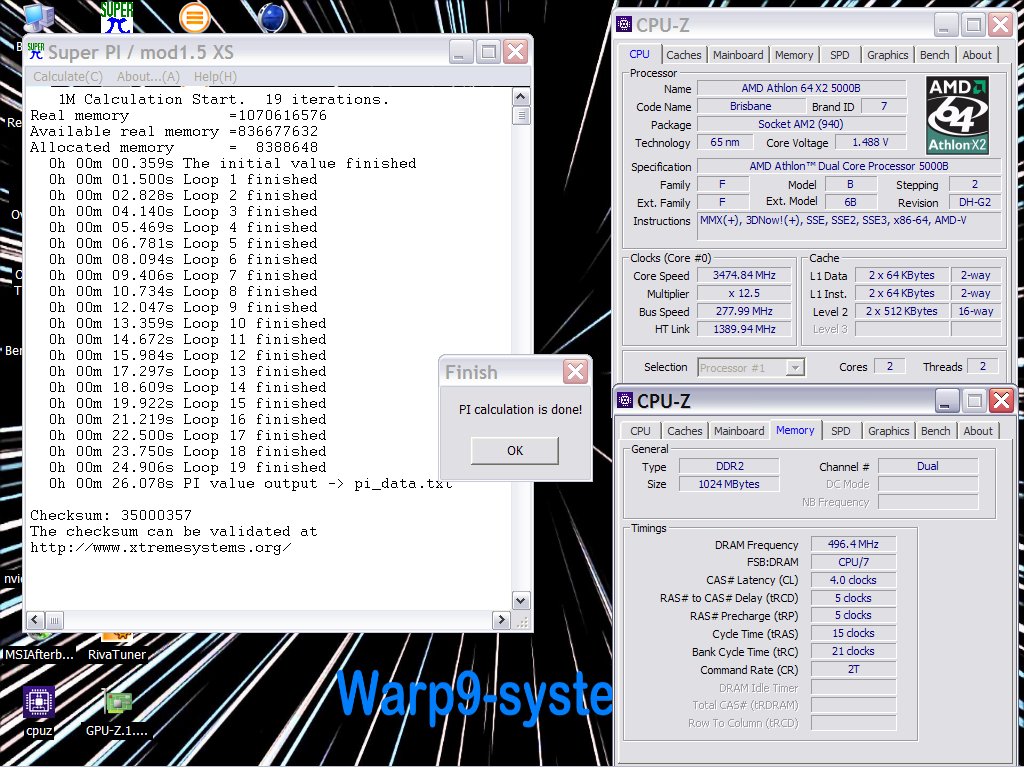Click the Core Speed 3474.84 MHz value
The height and width of the screenshot is (768, 1024).
tap(744, 276)
